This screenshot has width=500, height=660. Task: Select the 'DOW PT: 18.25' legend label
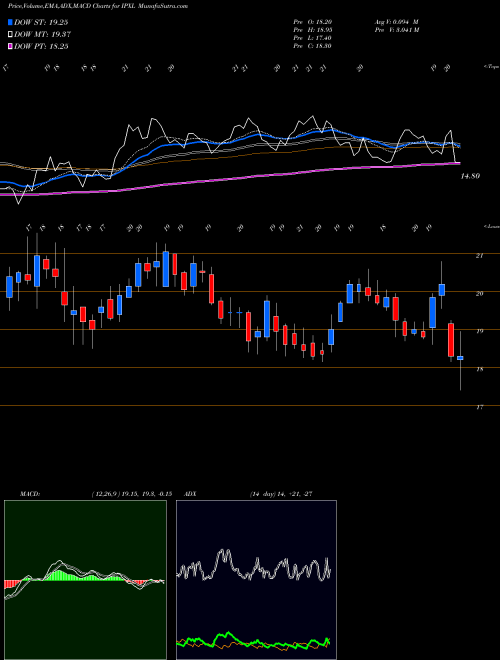[x=41, y=46]
